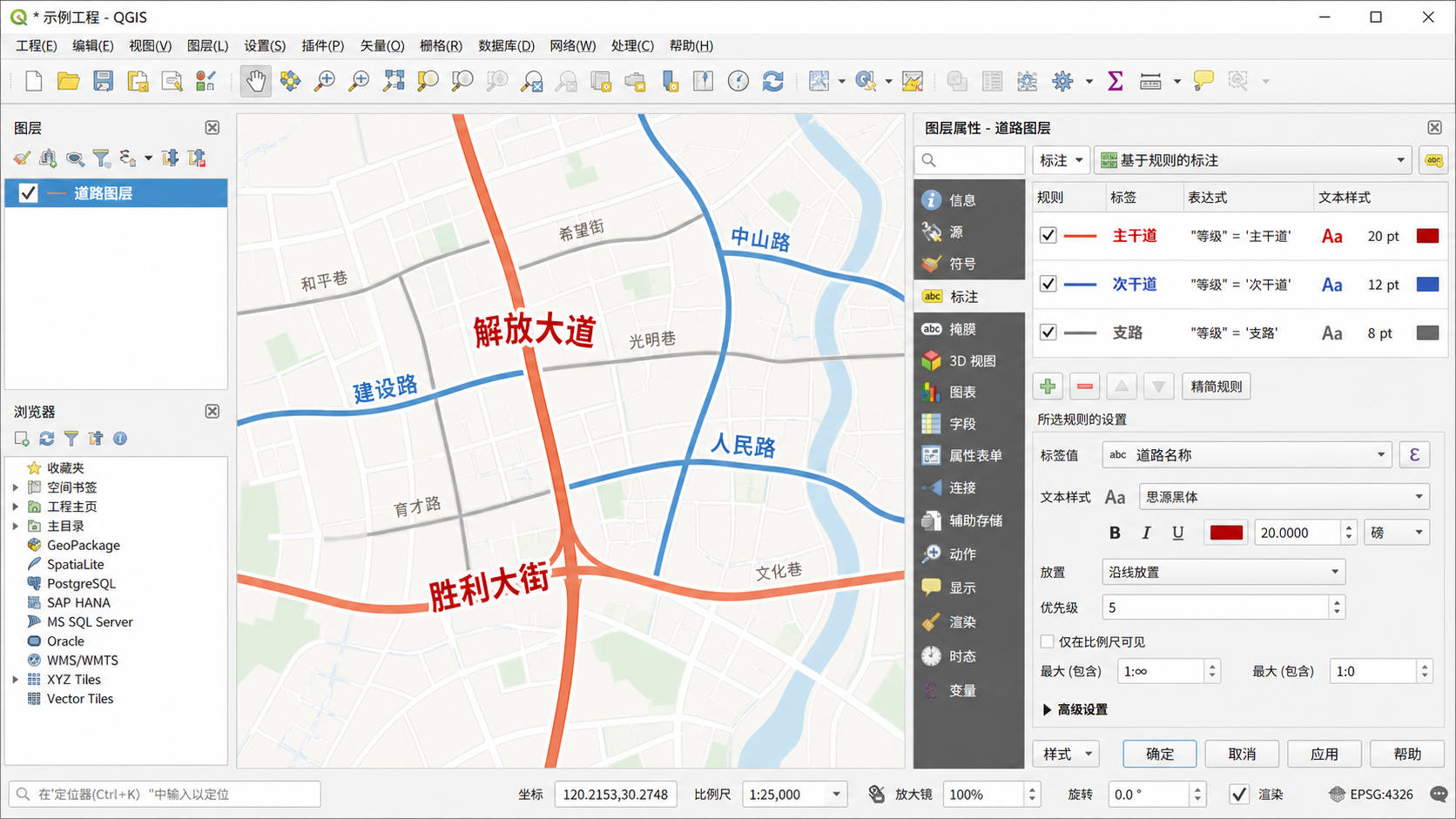
Task: Click the red text color swatch beside underline
Action: (x=1226, y=533)
